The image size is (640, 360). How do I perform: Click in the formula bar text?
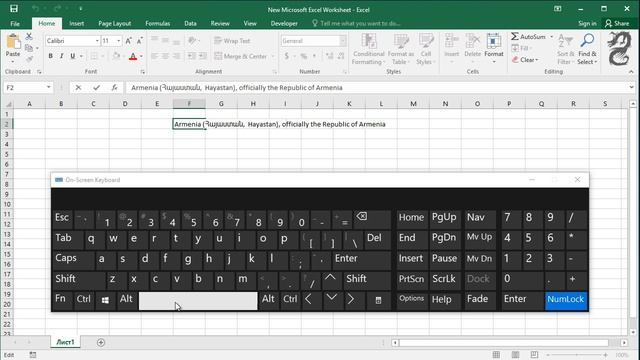point(237,87)
